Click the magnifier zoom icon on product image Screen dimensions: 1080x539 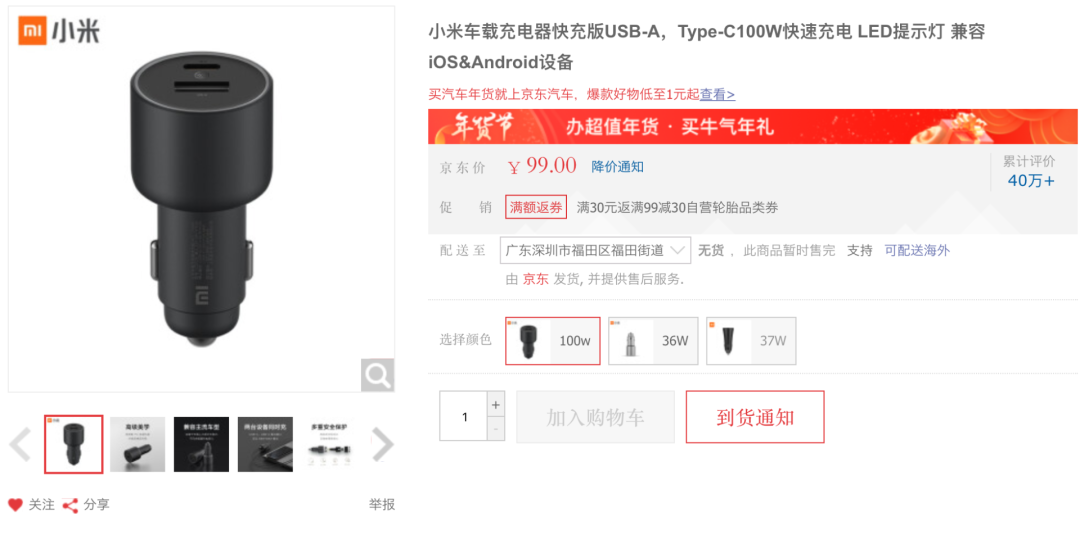click(x=377, y=375)
